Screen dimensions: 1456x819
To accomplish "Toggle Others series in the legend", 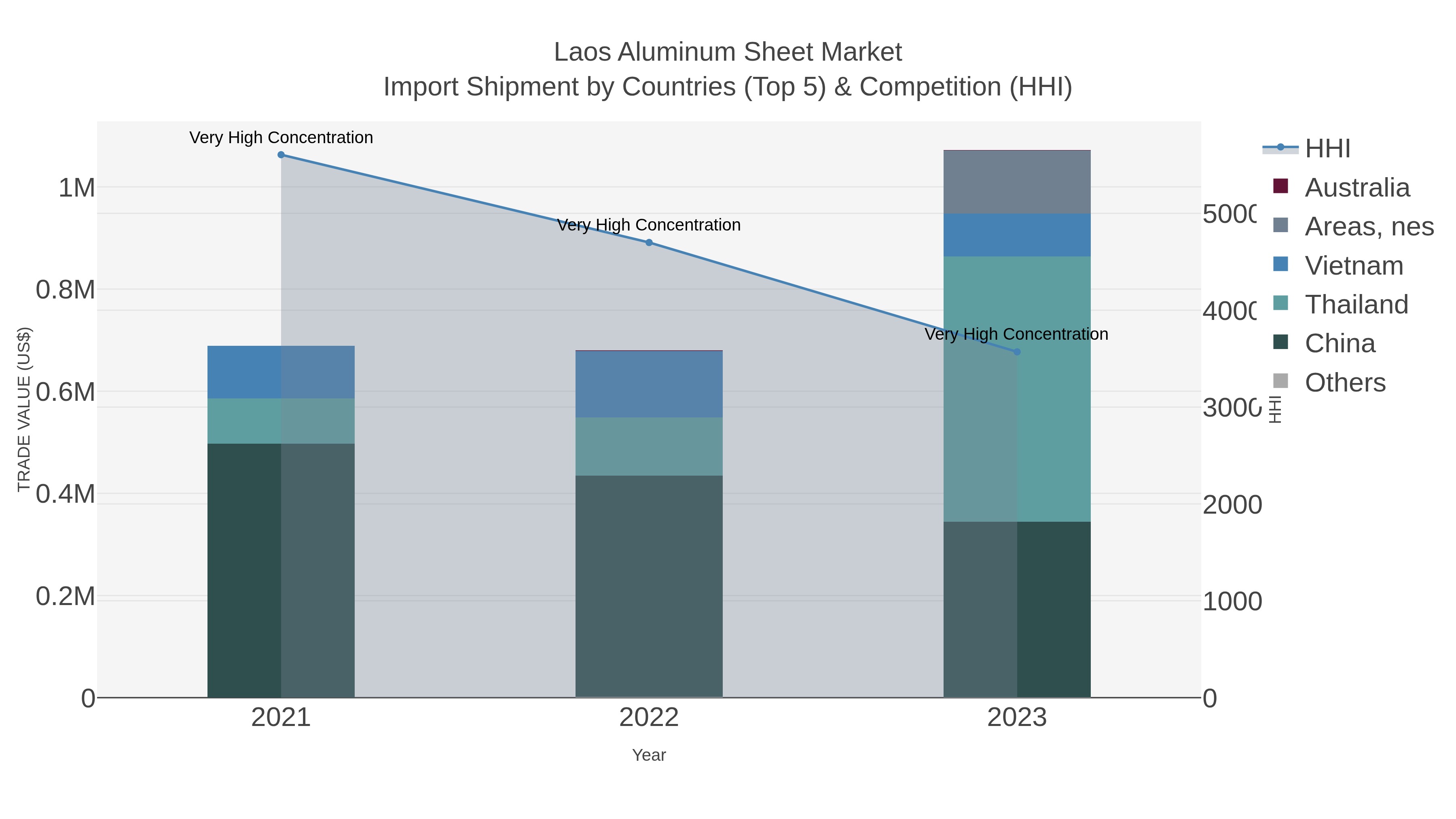I will click(x=1329, y=382).
